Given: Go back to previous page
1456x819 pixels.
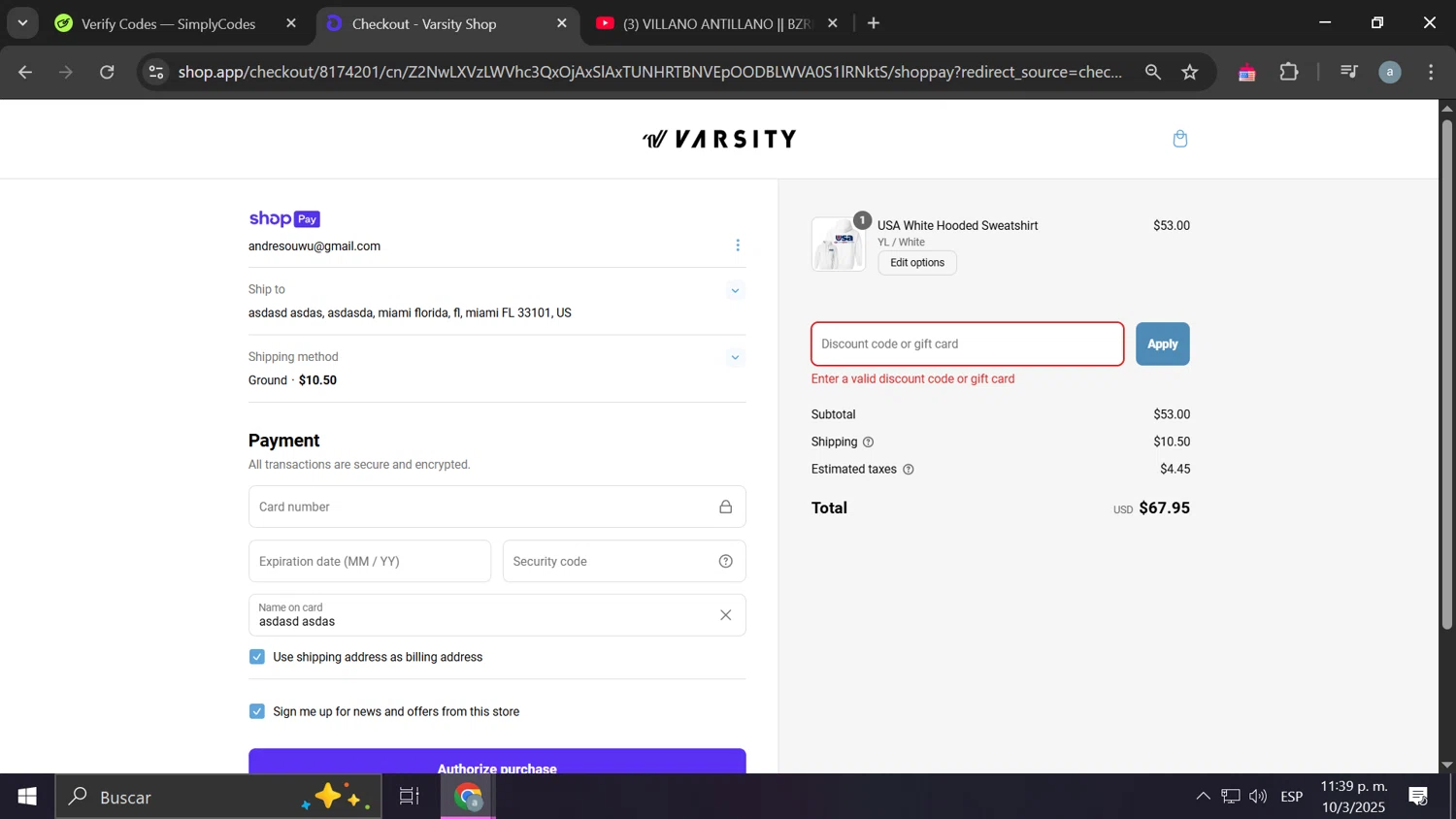Looking at the screenshot, I should [x=25, y=72].
